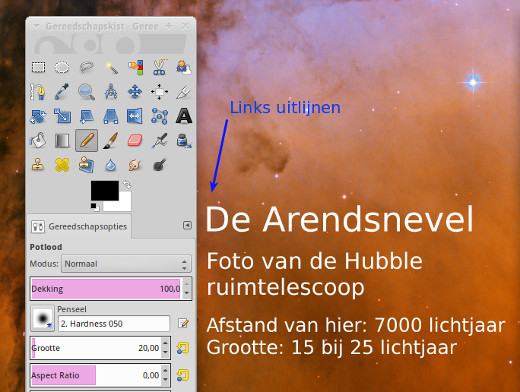Open the Gereedschapsopties panel configure menu
Viewport: 520px width, 392px height.
coord(187,226)
